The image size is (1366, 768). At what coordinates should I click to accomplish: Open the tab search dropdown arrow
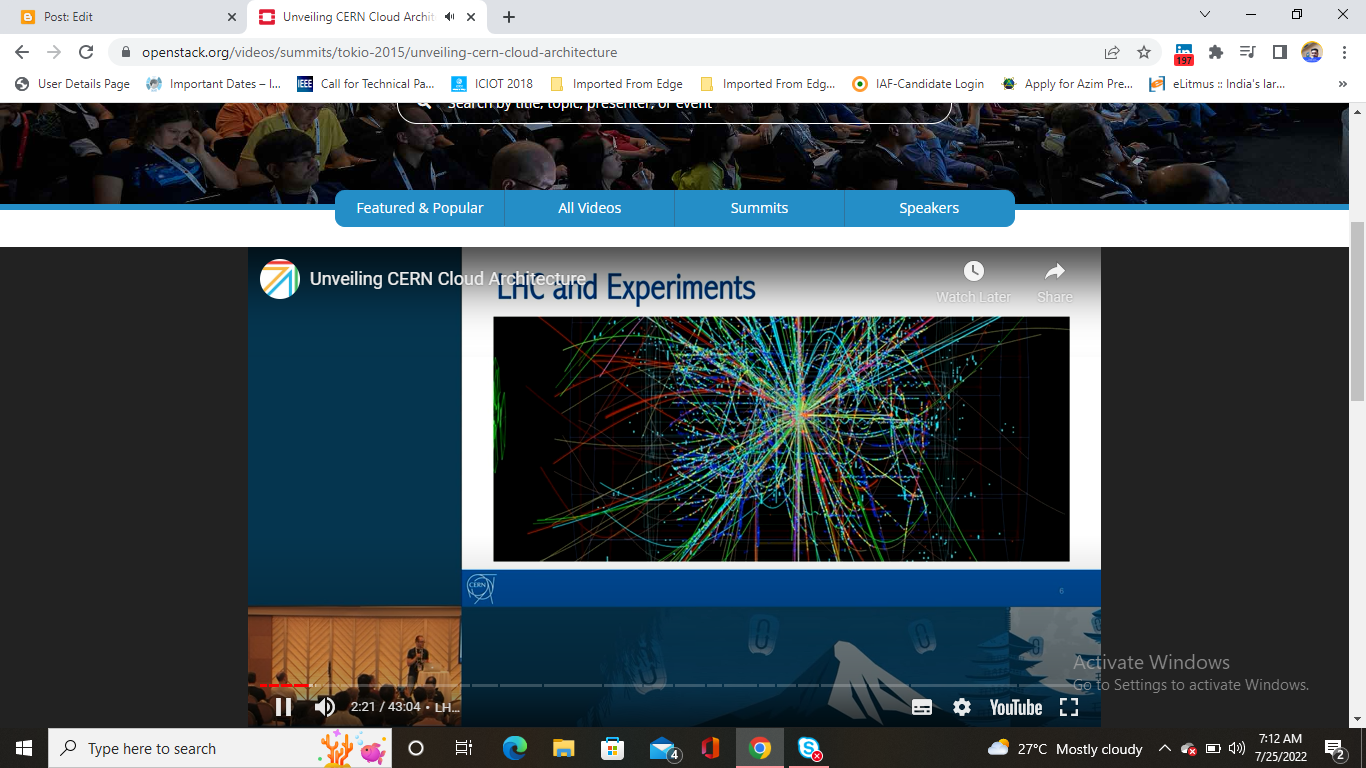click(x=1205, y=15)
